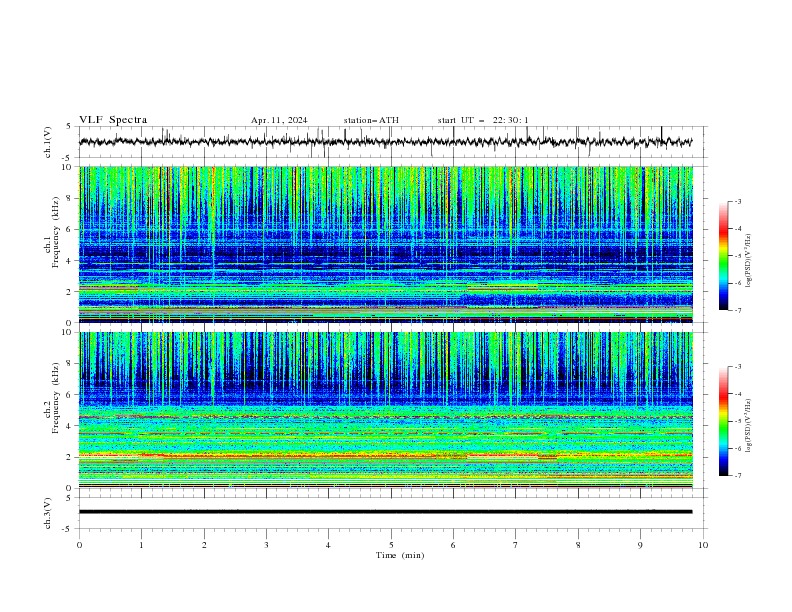Click the upper PSD color bar

point(724,256)
